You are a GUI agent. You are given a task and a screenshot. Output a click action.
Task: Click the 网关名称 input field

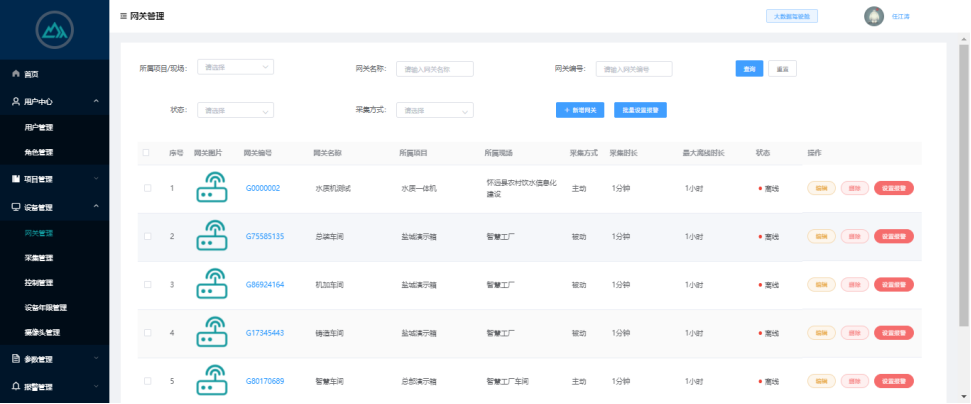point(434,69)
